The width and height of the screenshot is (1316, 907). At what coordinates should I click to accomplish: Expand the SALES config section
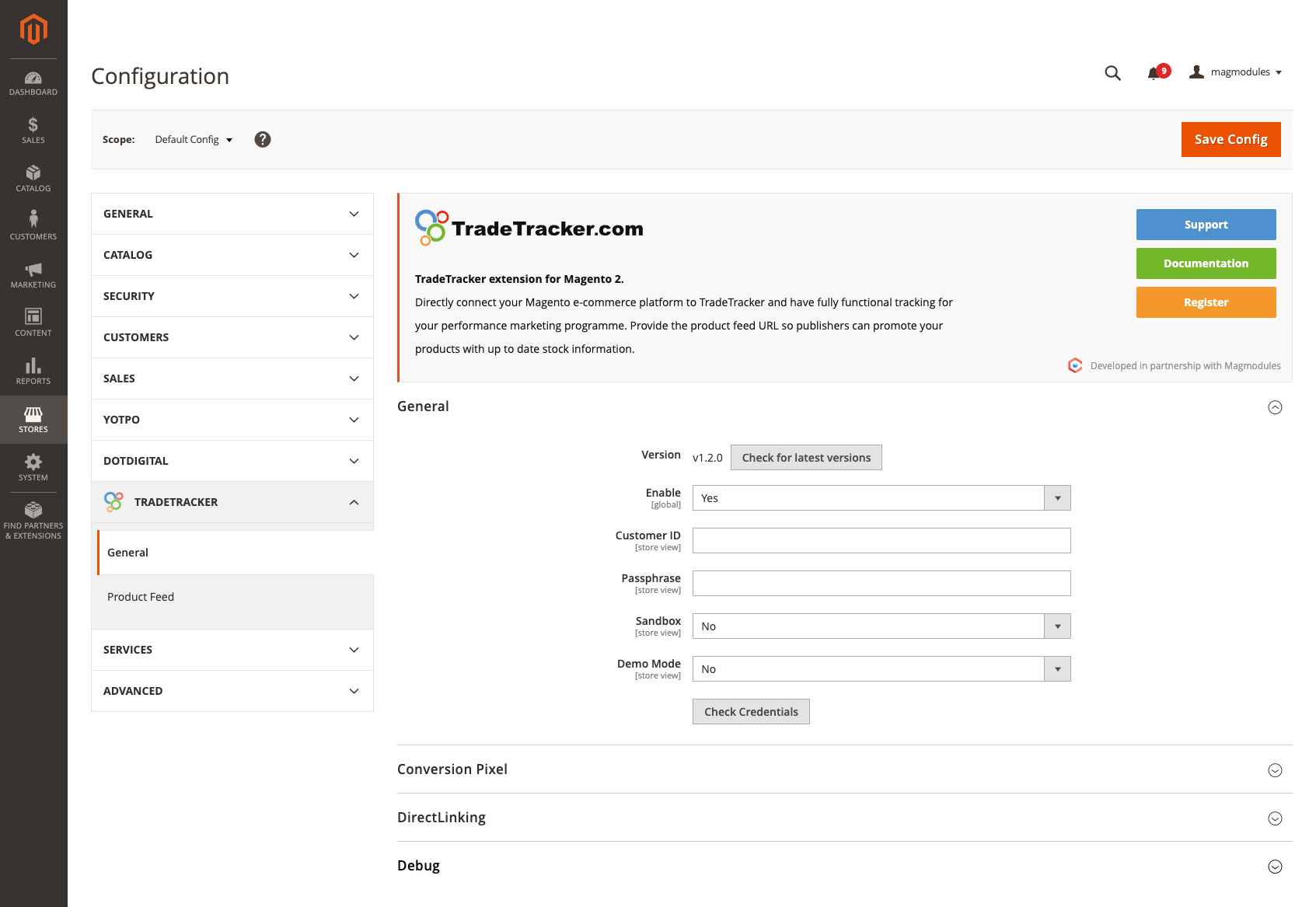[x=232, y=378]
